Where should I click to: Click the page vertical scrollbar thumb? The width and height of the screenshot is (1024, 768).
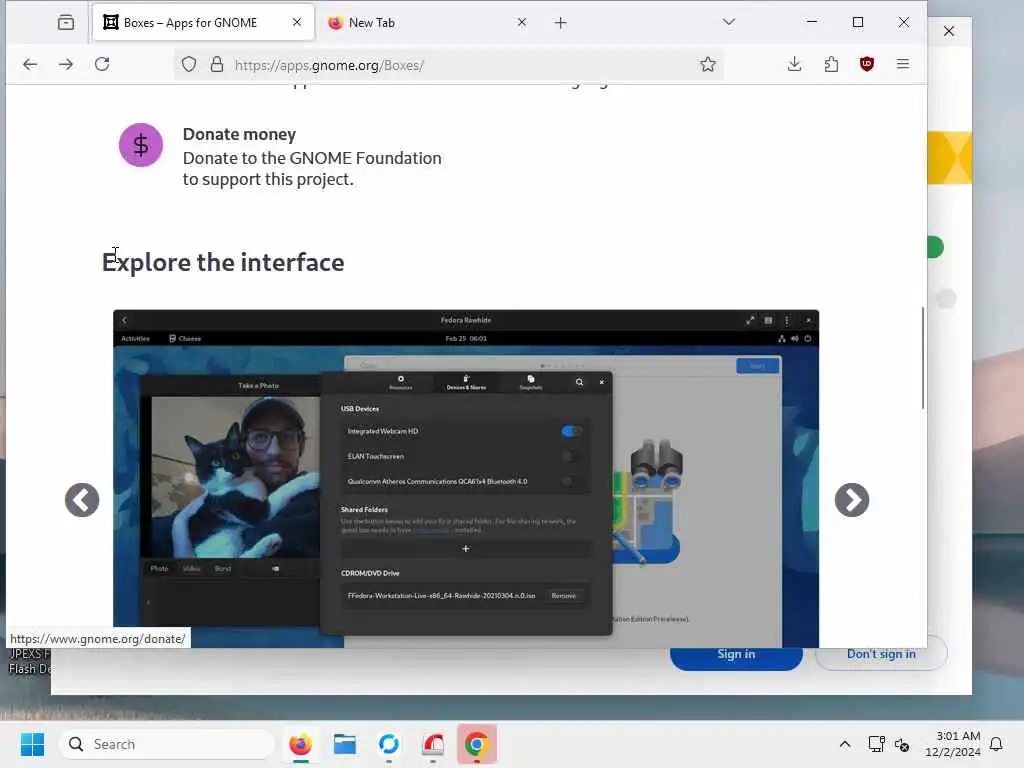click(x=923, y=358)
